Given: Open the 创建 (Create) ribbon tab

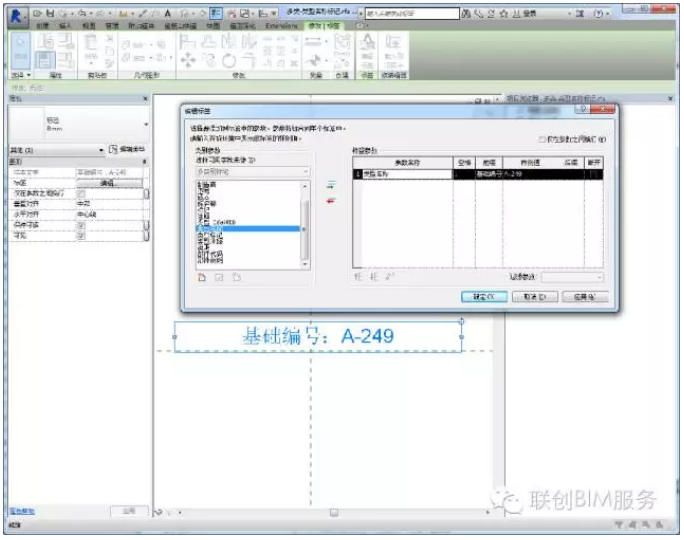Looking at the screenshot, I should (42, 26).
